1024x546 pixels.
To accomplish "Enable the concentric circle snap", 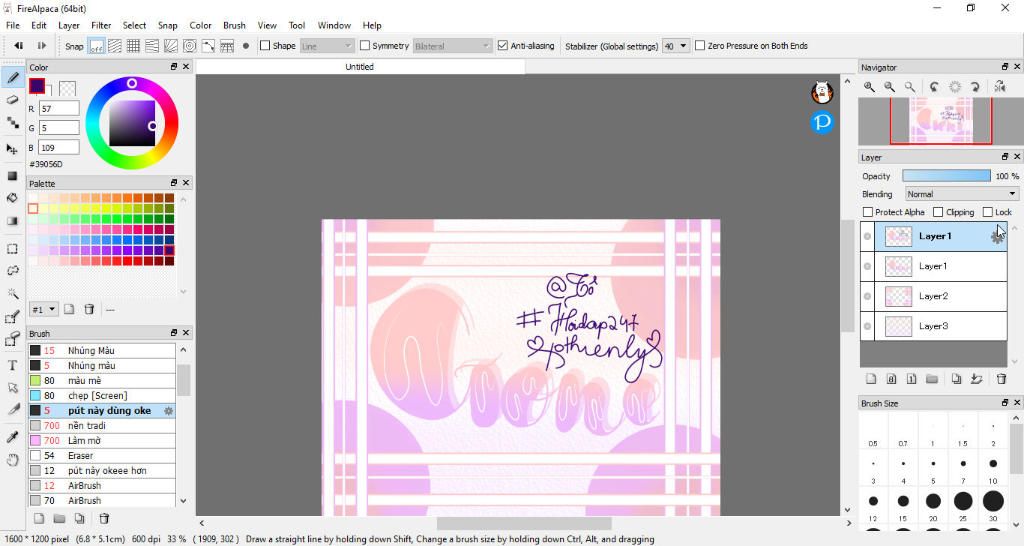I will click(x=189, y=46).
